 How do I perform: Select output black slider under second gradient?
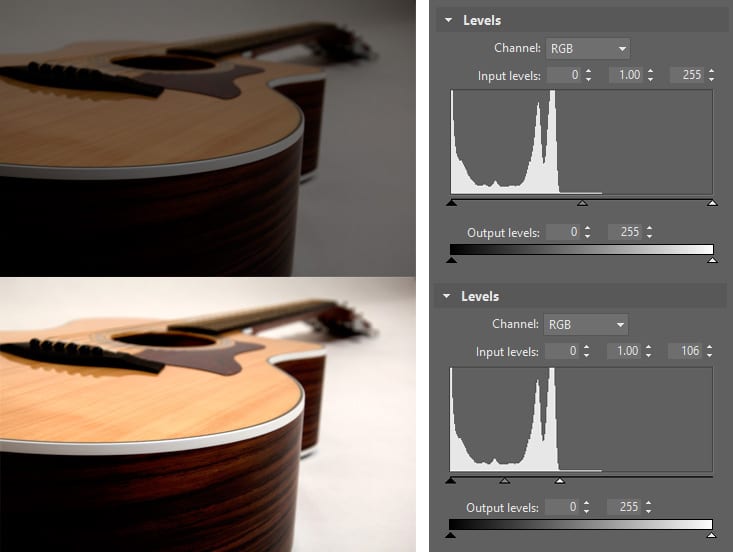point(450,535)
